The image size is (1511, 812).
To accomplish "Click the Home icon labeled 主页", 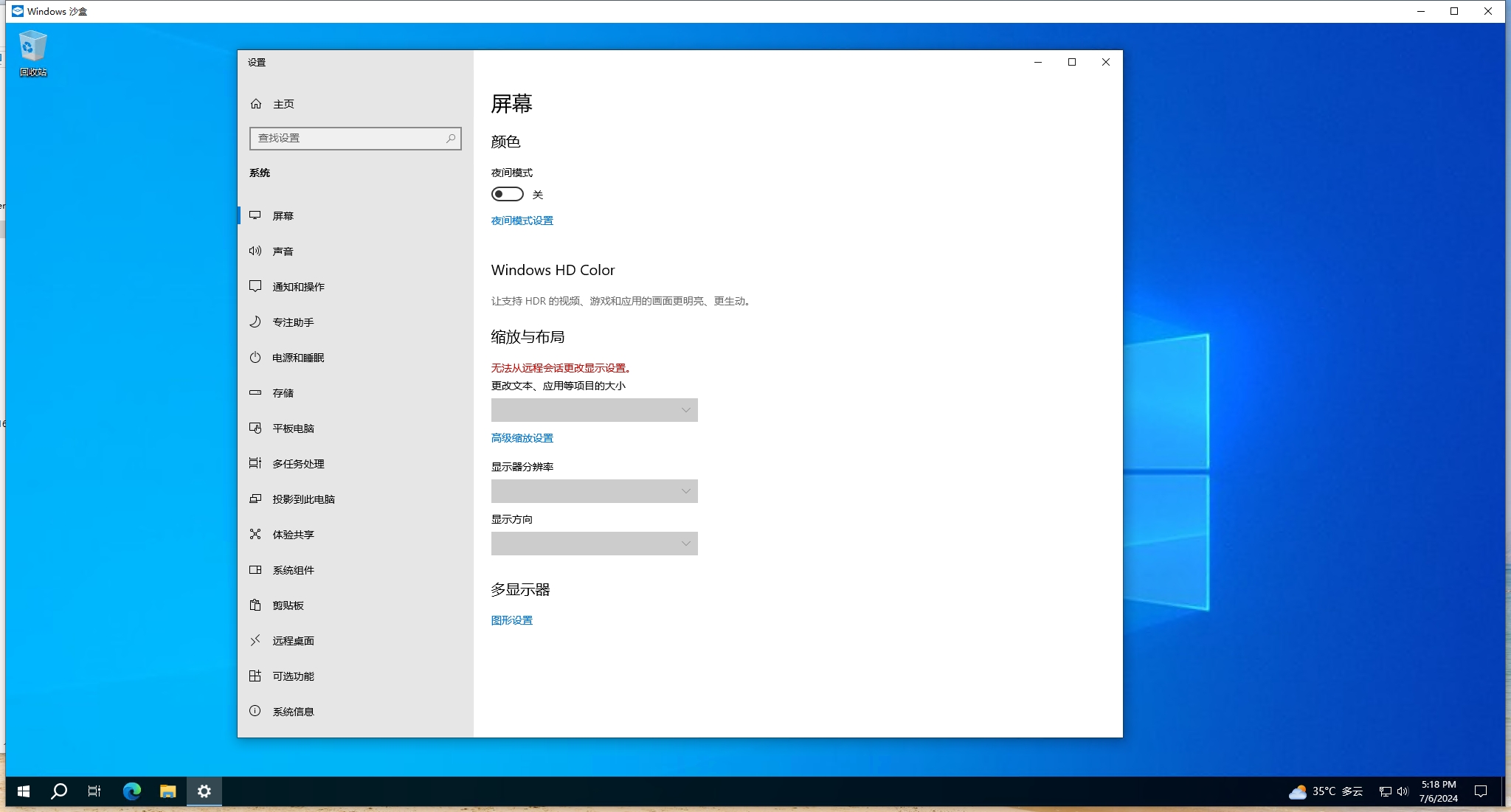I will [256, 104].
